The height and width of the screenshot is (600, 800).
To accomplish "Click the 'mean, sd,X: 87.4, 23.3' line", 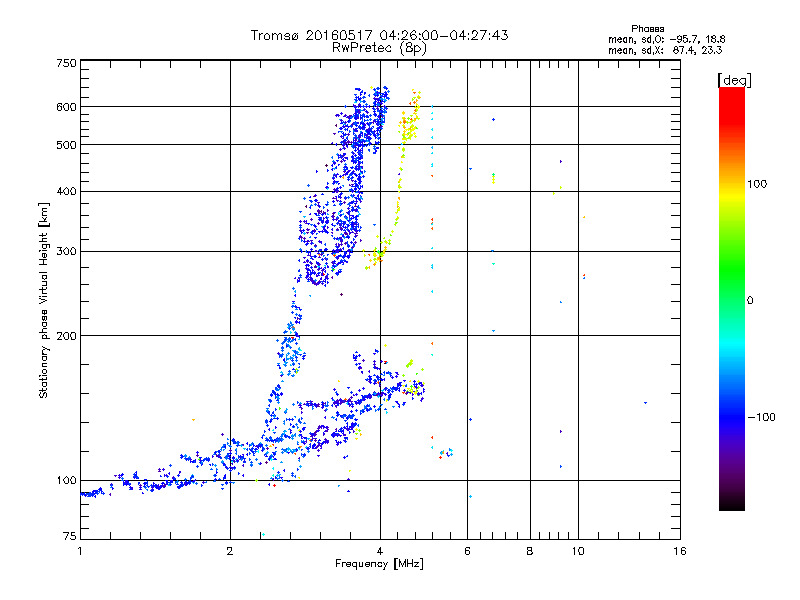I will tap(665, 50).
